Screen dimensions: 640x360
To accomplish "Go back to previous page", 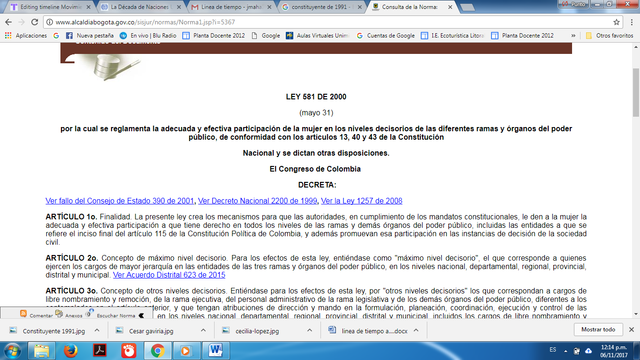I will (x=9, y=22).
